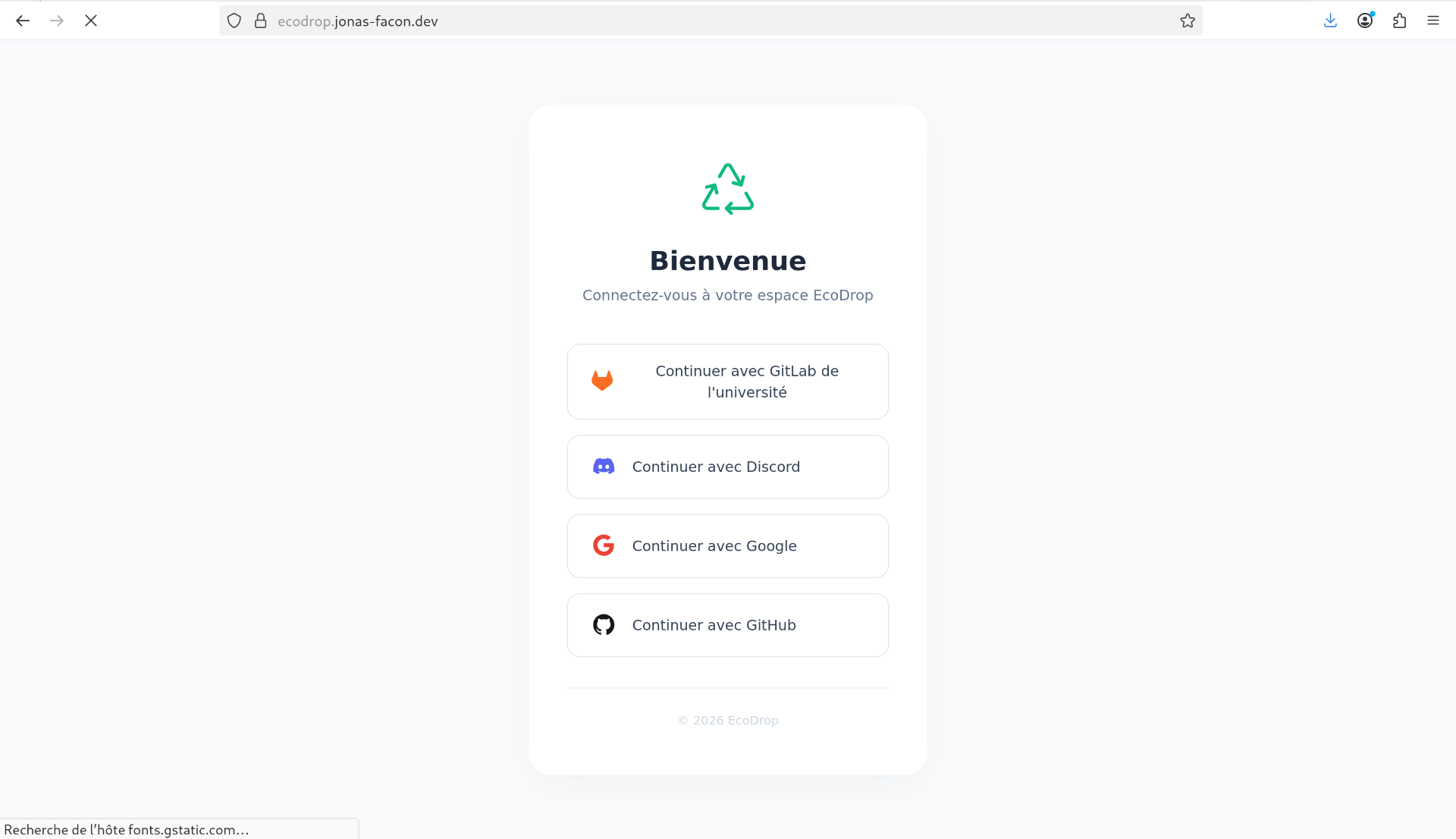Bookmark this page with the star
The width and height of the screenshot is (1456, 839).
tap(1188, 21)
